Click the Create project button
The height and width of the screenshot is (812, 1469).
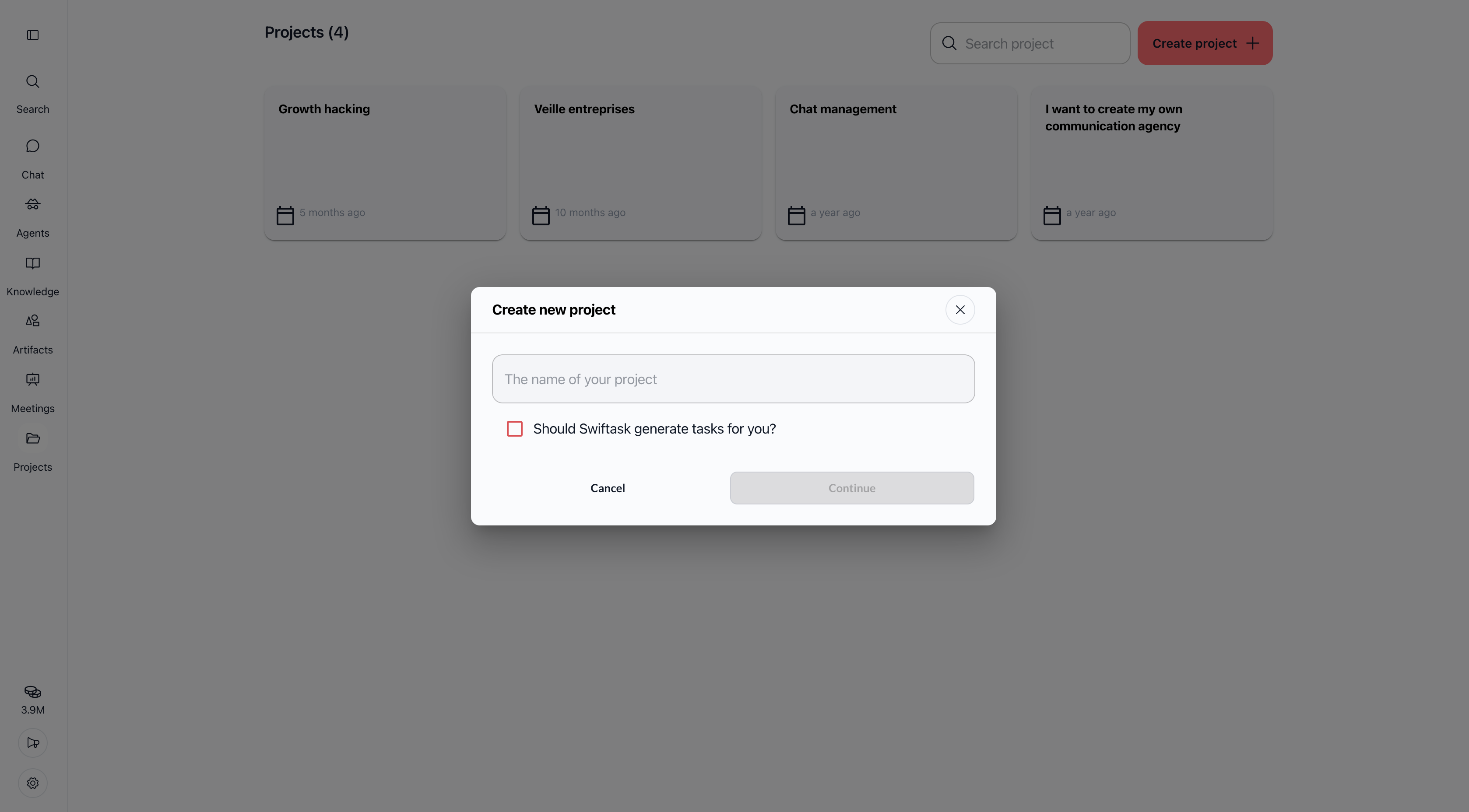(x=1205, y=43)
